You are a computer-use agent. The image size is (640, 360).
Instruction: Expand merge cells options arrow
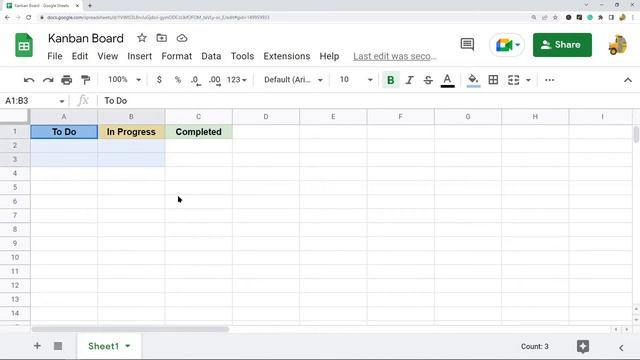coord(528,80)
